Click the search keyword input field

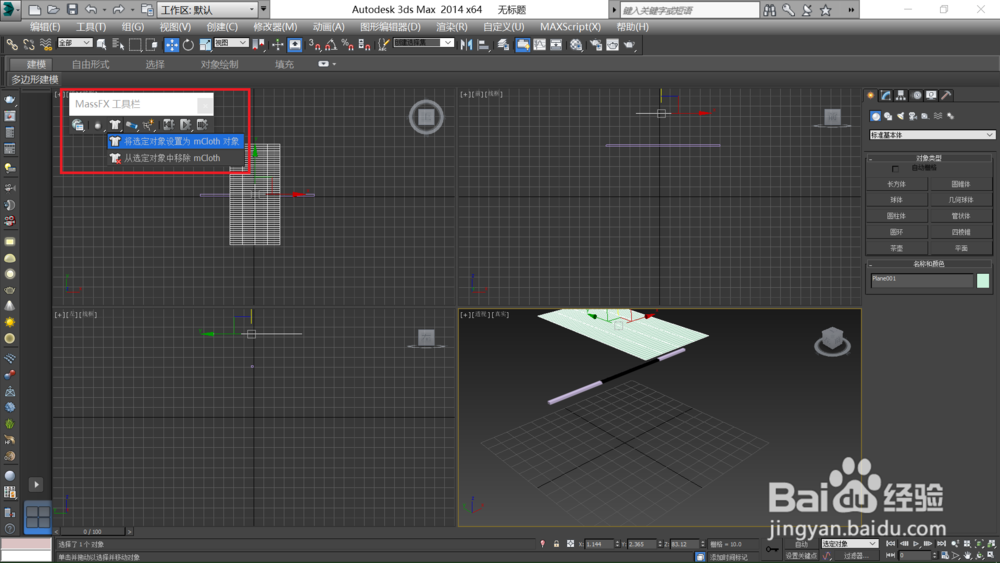coord(690,10)
